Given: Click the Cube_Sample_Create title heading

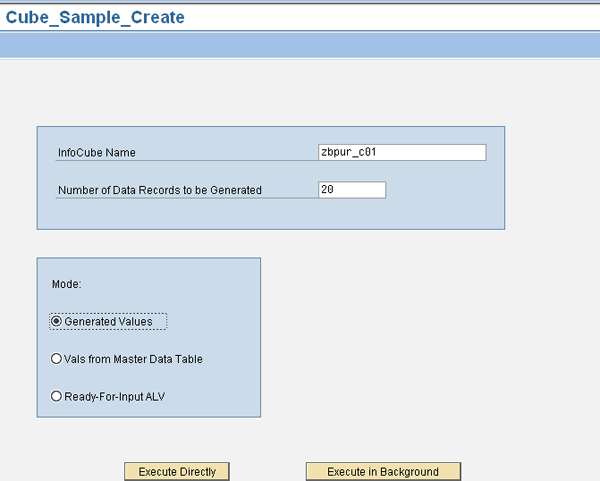Looking at the screenshot, I should tap(95, 18).
